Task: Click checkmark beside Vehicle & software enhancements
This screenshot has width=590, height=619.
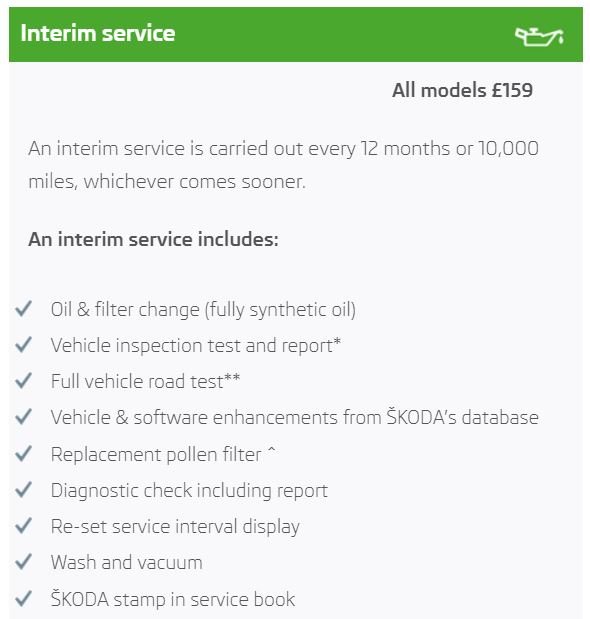Action: (23, 417)
